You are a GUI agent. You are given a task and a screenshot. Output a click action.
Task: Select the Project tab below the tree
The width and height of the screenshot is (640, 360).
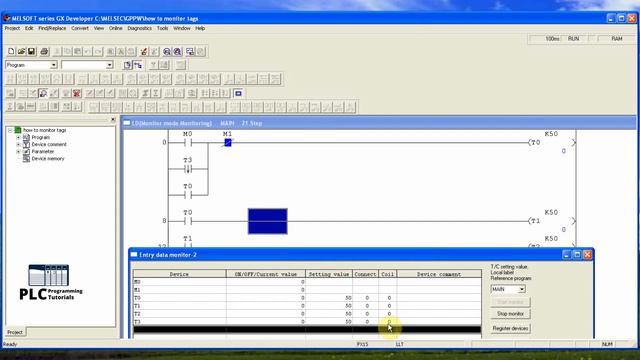point(15,332)
